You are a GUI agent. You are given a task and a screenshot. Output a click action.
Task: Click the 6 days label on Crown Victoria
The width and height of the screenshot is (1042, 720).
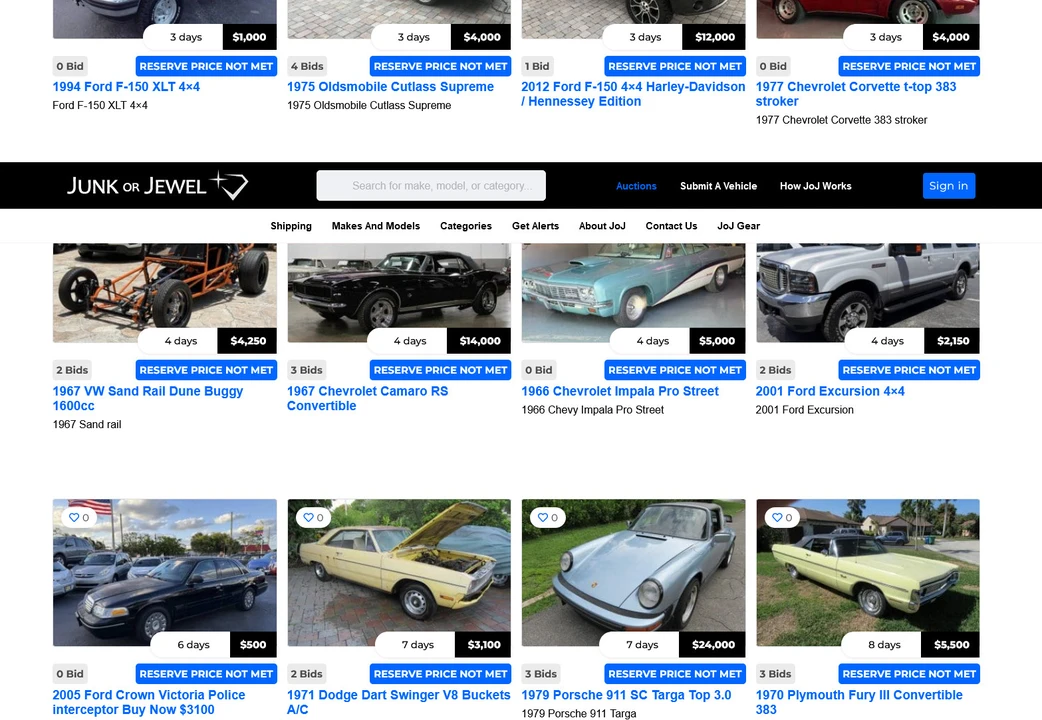tap(193, 645)
